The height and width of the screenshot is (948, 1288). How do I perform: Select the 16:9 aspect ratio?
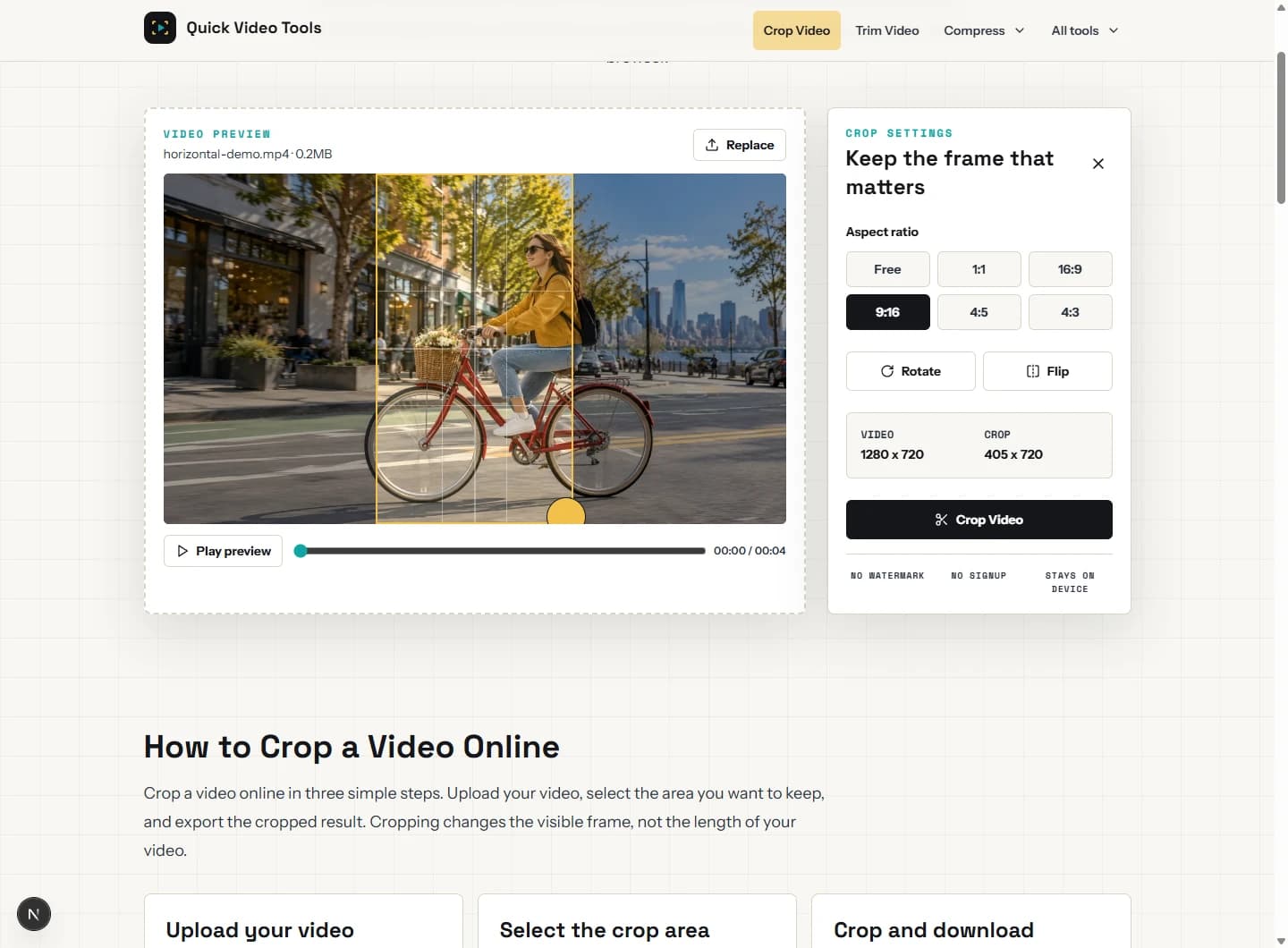click(x=1070, y=269)
